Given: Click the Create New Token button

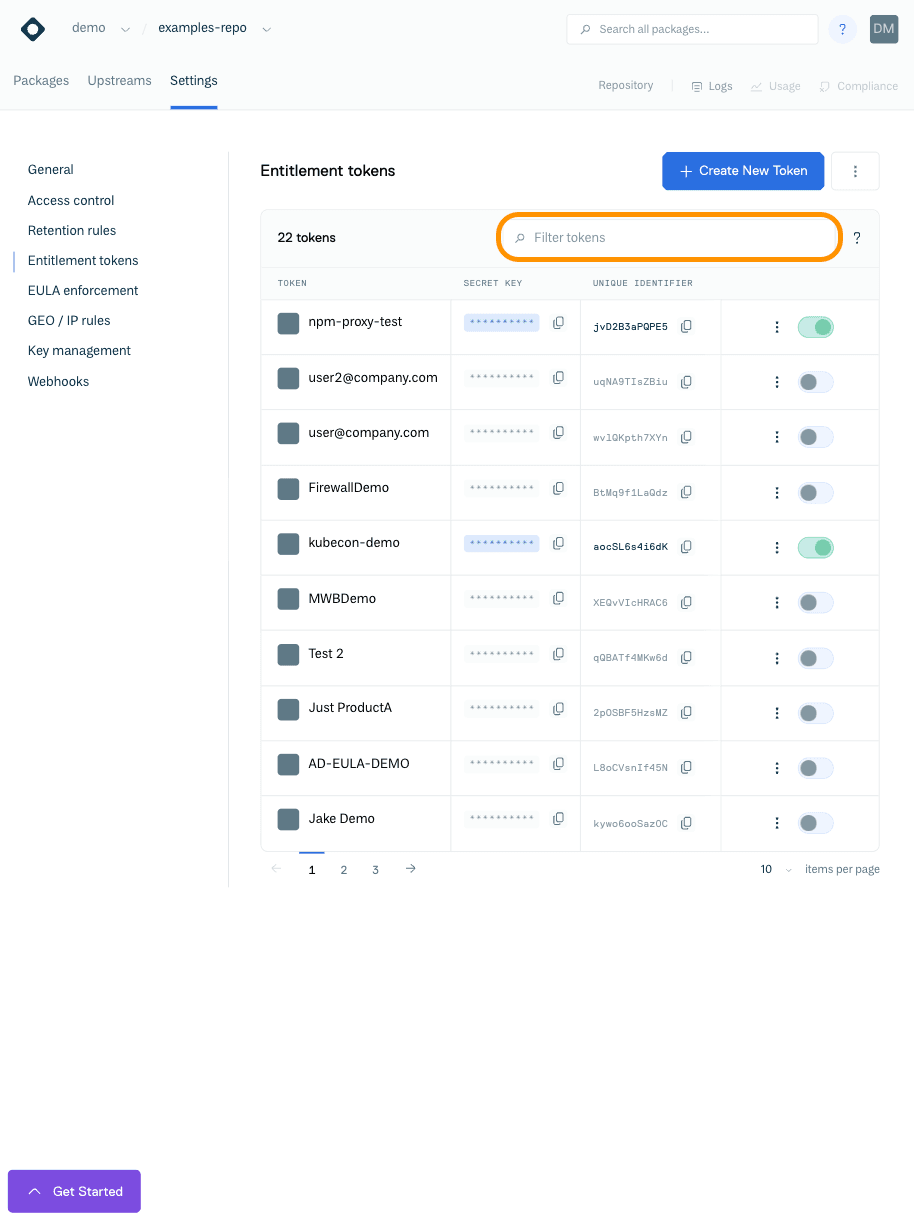Looking at the screenshot, I should (x=742, y=171).
